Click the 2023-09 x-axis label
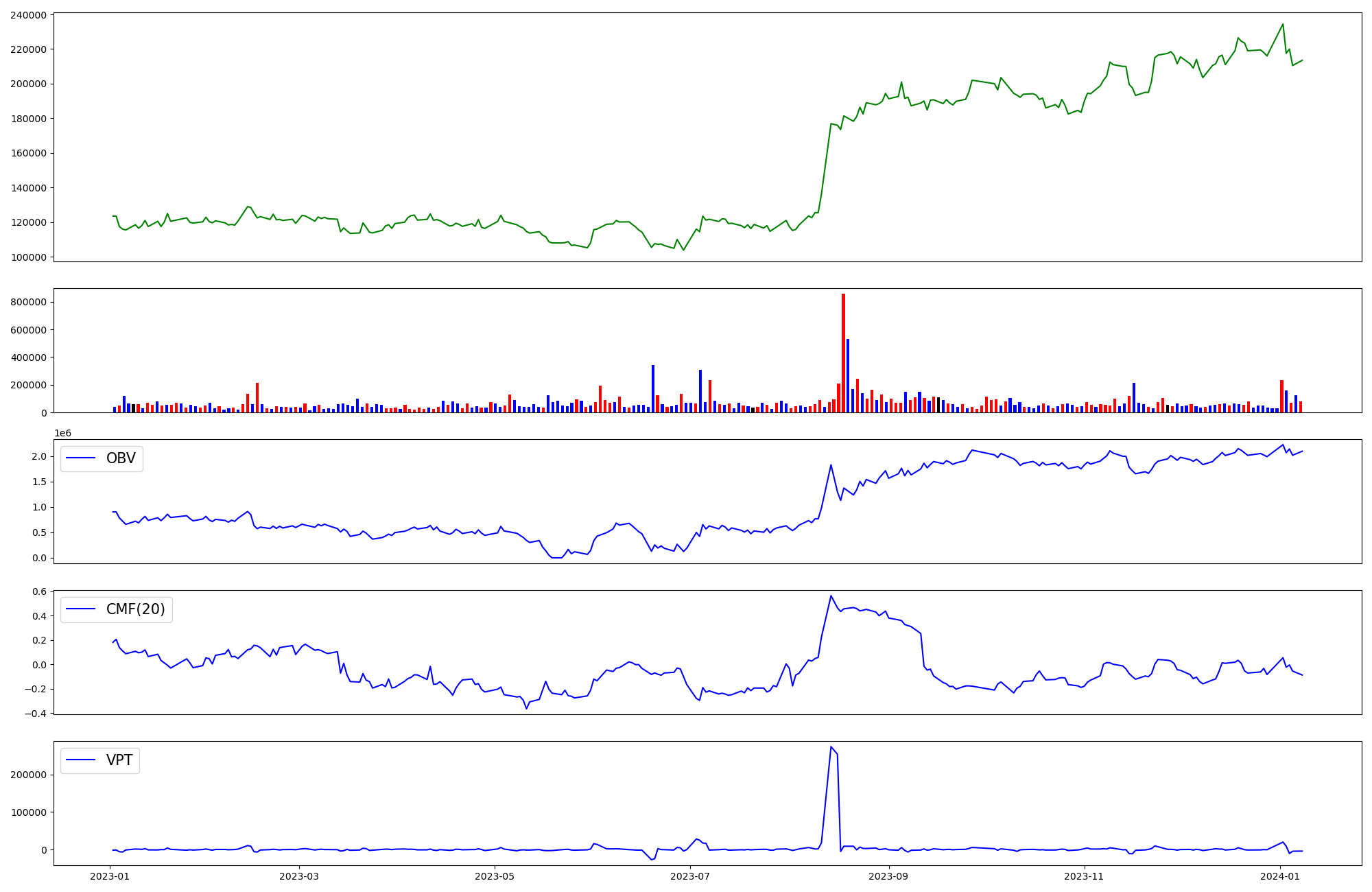The height and width of the screenshot is (892, 1372). click(x=889, y=876)
